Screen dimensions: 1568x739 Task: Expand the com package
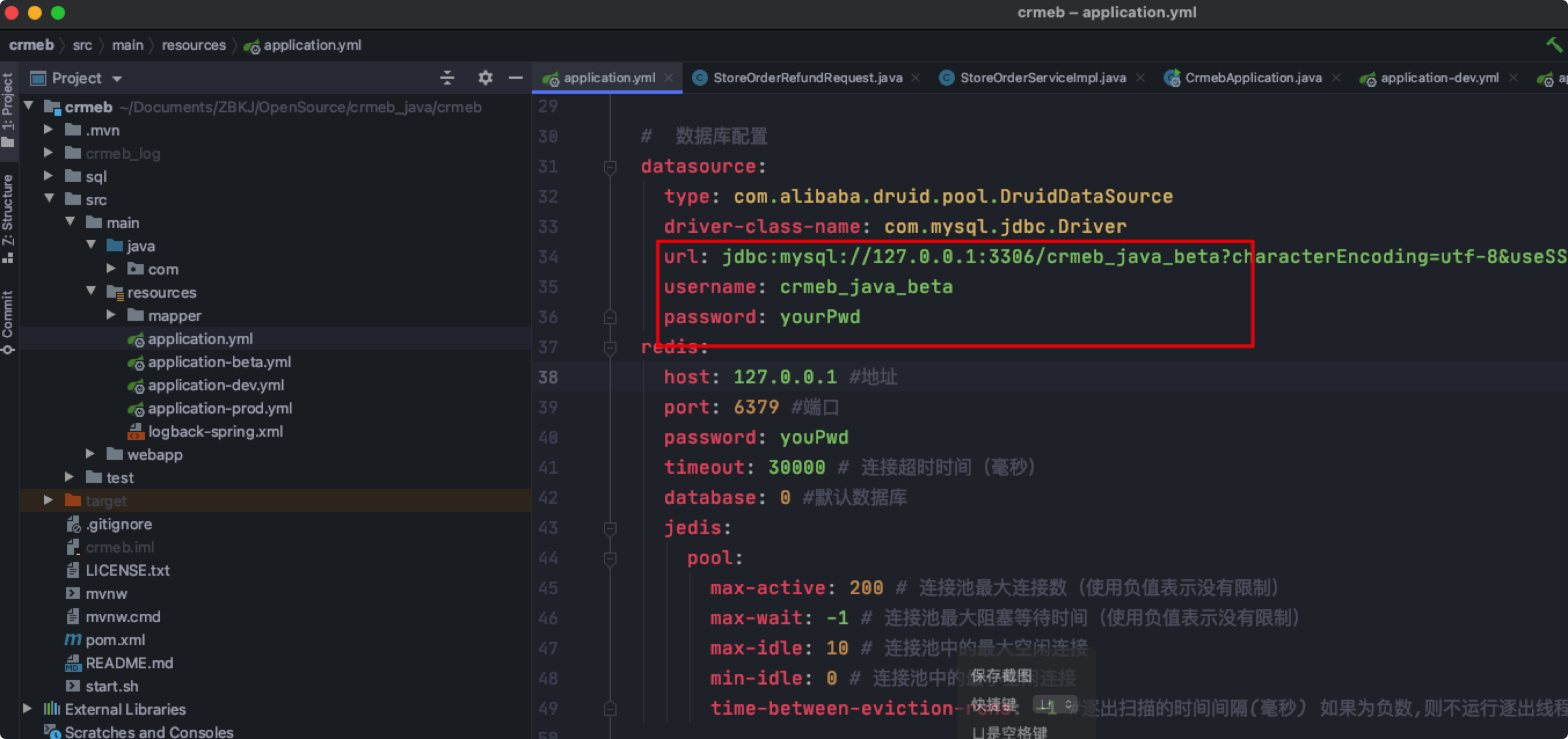111,268
